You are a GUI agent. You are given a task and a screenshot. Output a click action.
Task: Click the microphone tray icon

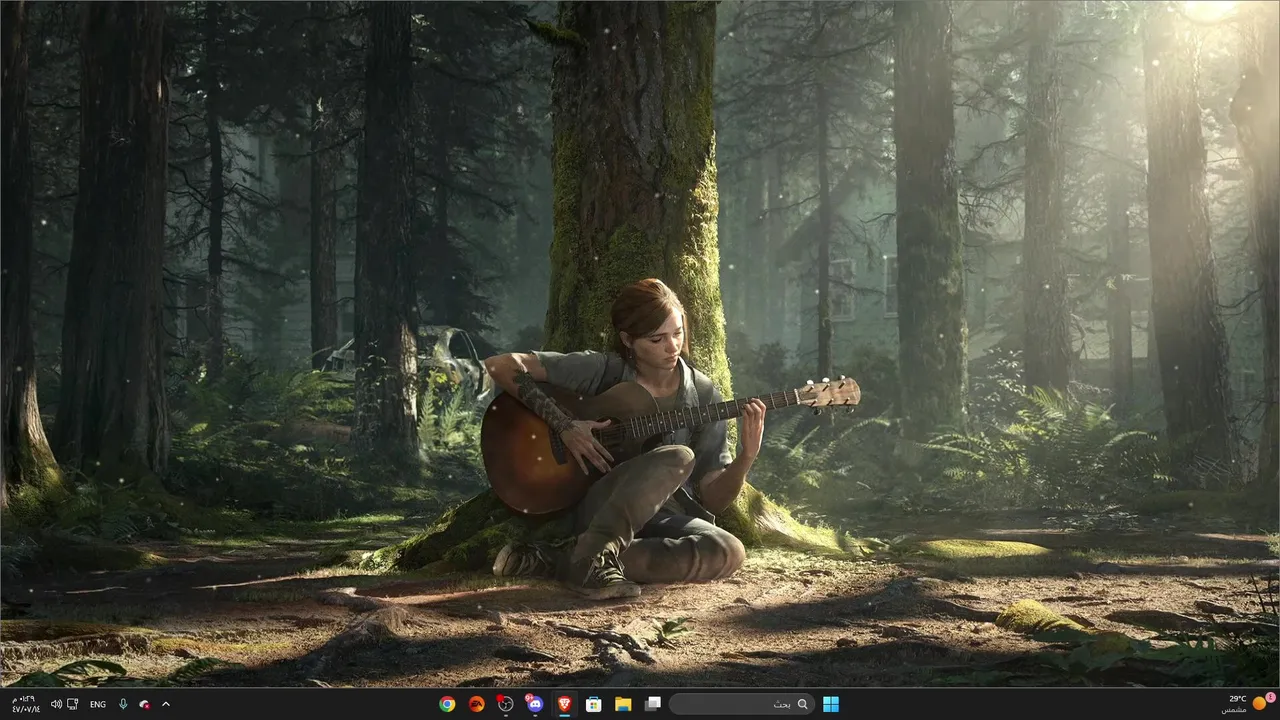coord(123,704)
